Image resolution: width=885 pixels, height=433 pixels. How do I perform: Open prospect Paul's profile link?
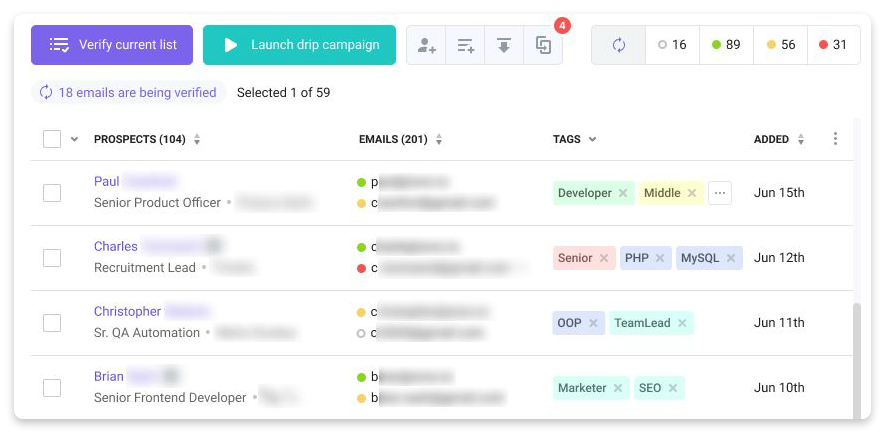tap(107, 182)
